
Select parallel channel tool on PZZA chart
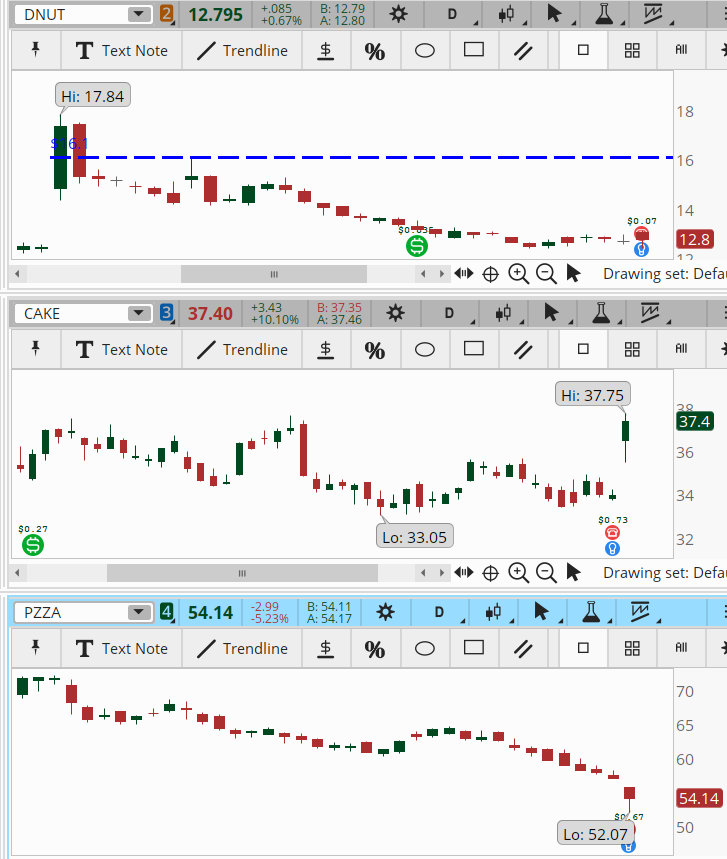point(523,649)
